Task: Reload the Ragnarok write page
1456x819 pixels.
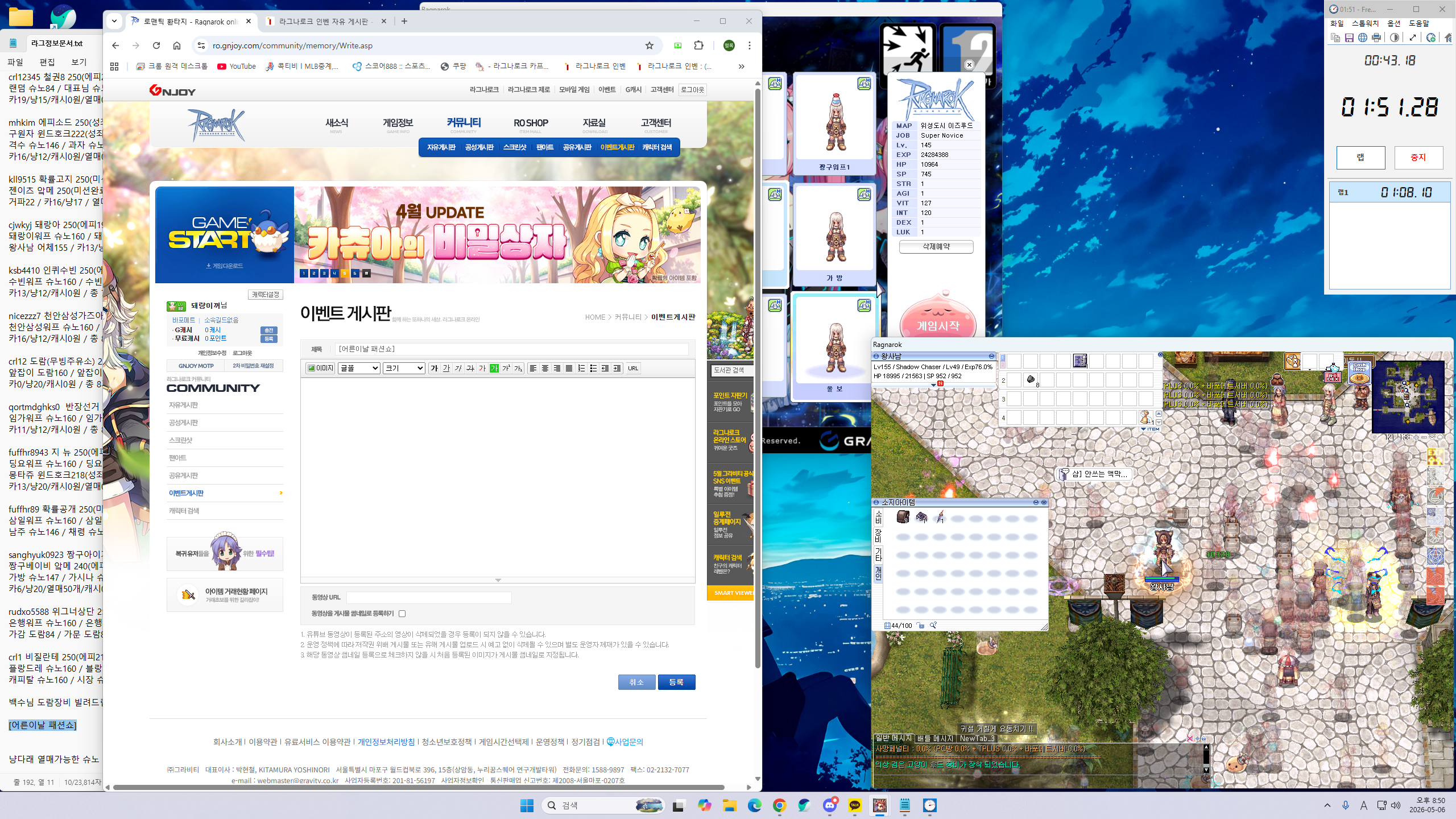Action: (x=156, y=45)
